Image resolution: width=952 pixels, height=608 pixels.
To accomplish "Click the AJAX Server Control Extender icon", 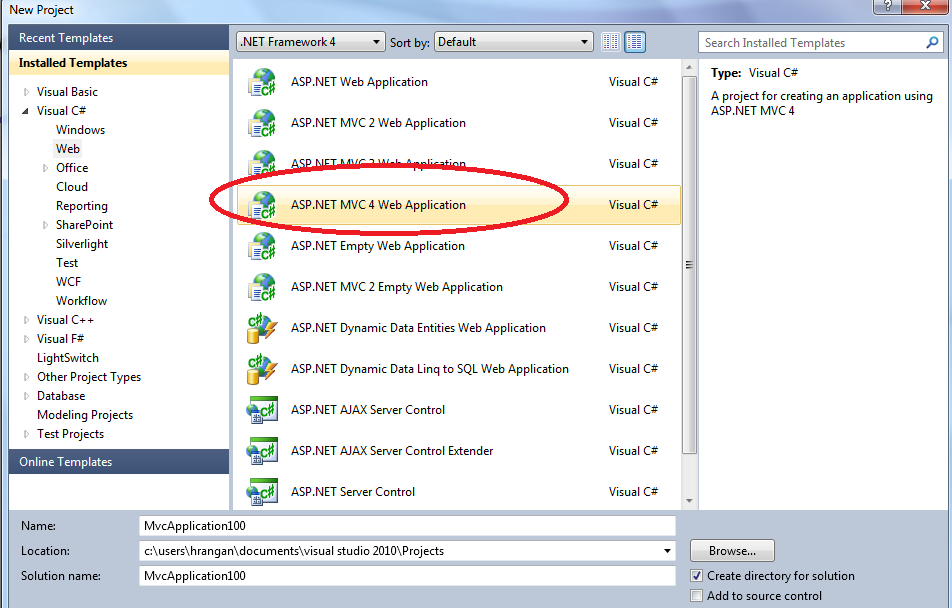I will (262, 451).
